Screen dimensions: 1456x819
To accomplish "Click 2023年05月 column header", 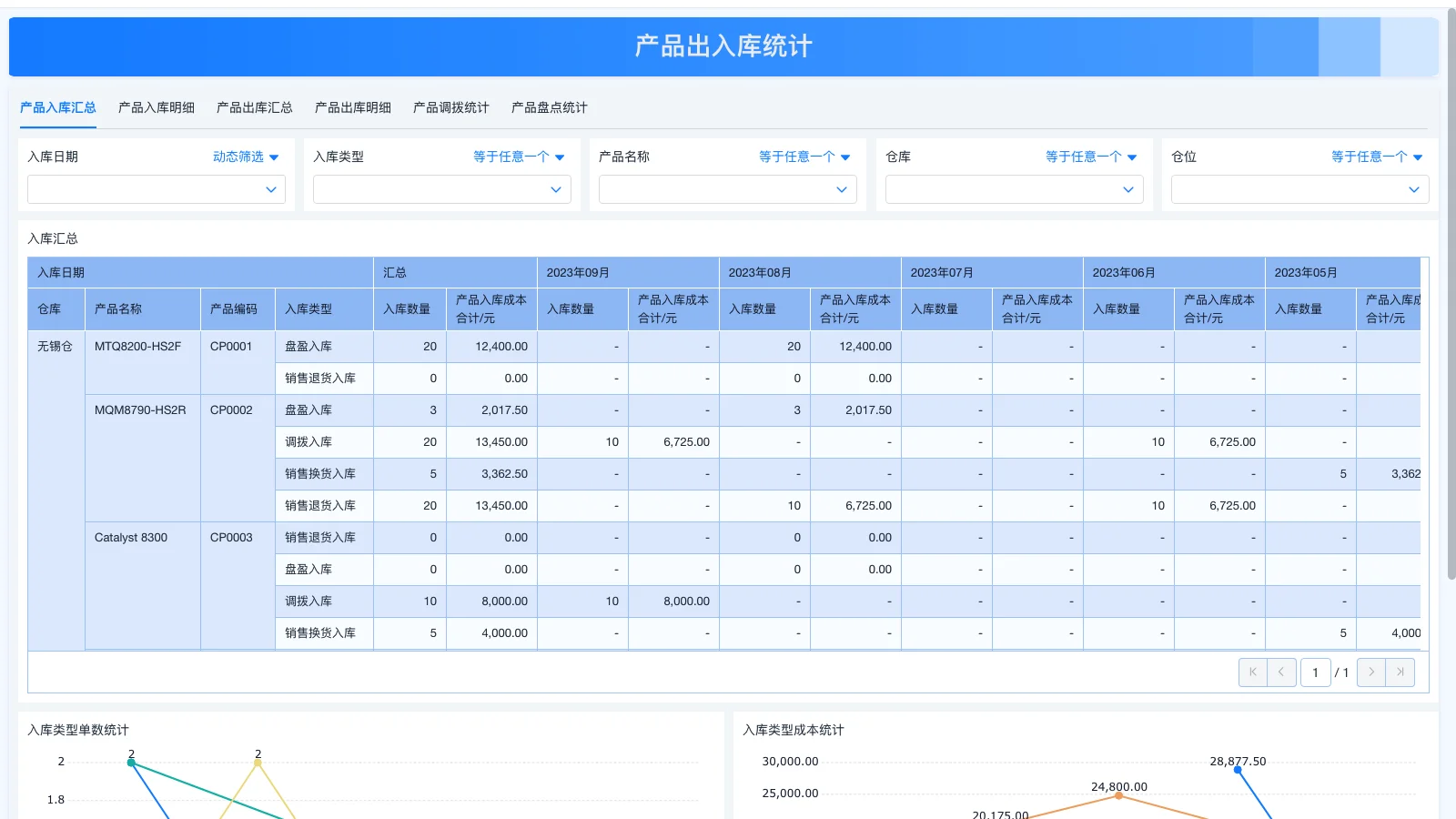I will pyautogui.click(x=1343, y=273).
